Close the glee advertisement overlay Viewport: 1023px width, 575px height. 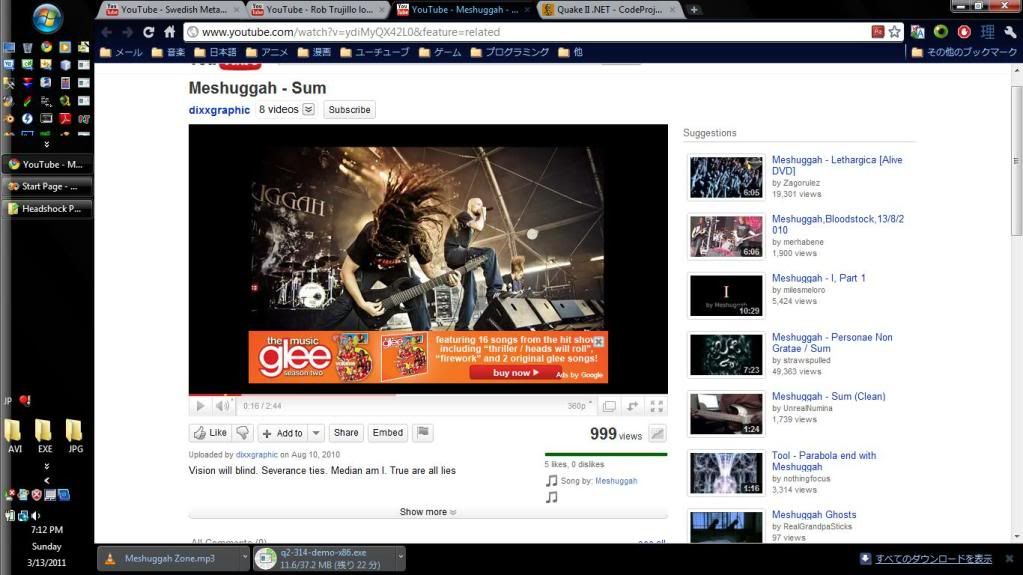pyautogui.click(x=598, y=341)
